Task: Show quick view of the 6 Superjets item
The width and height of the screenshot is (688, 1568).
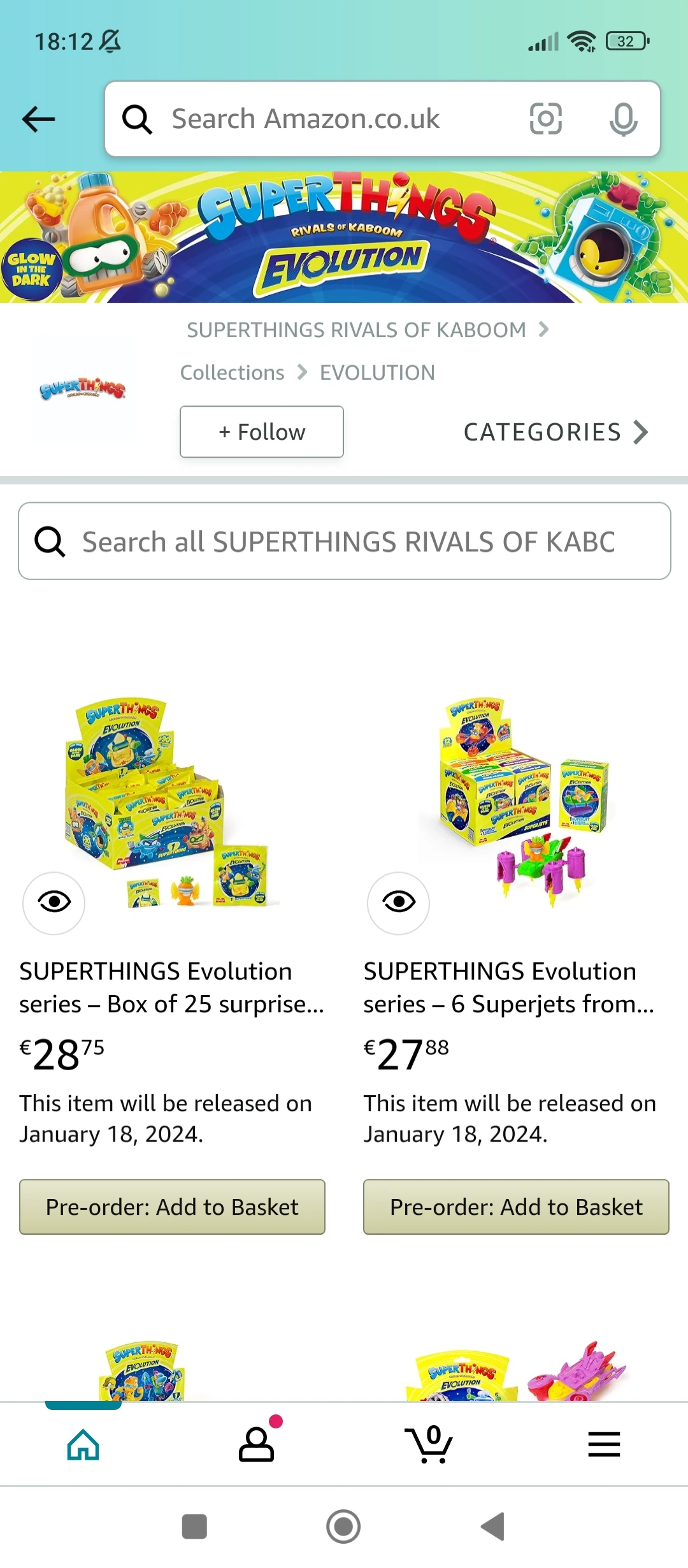Action: coord(398,903)
